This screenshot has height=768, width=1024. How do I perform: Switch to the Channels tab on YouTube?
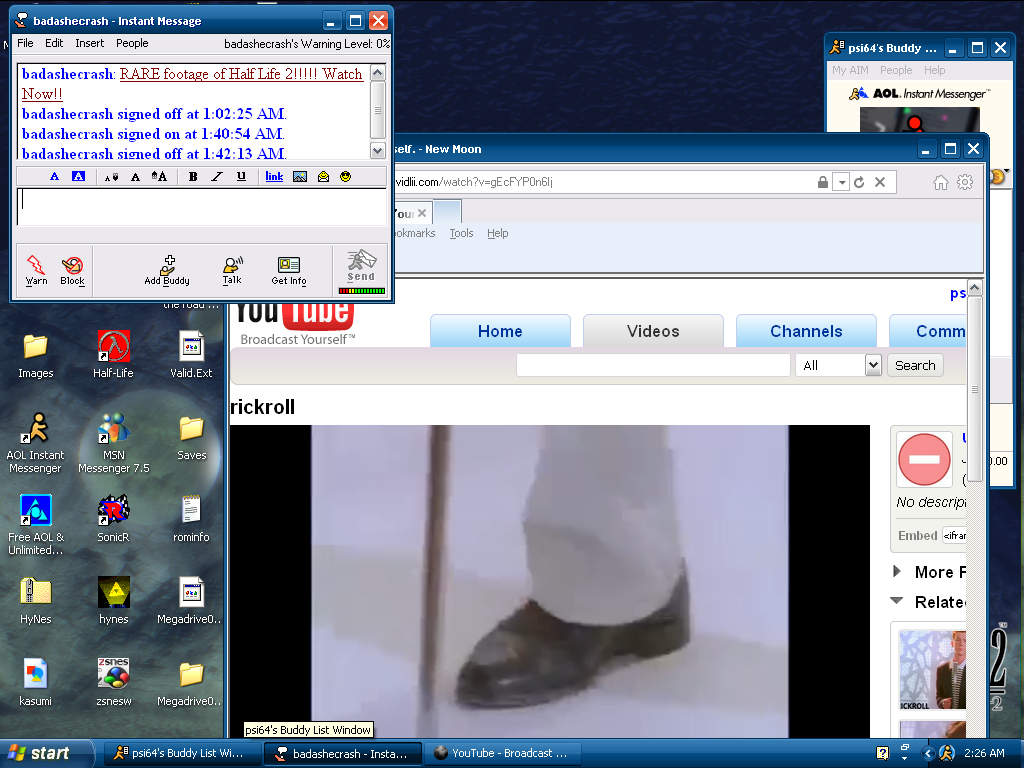click(805, 331)
